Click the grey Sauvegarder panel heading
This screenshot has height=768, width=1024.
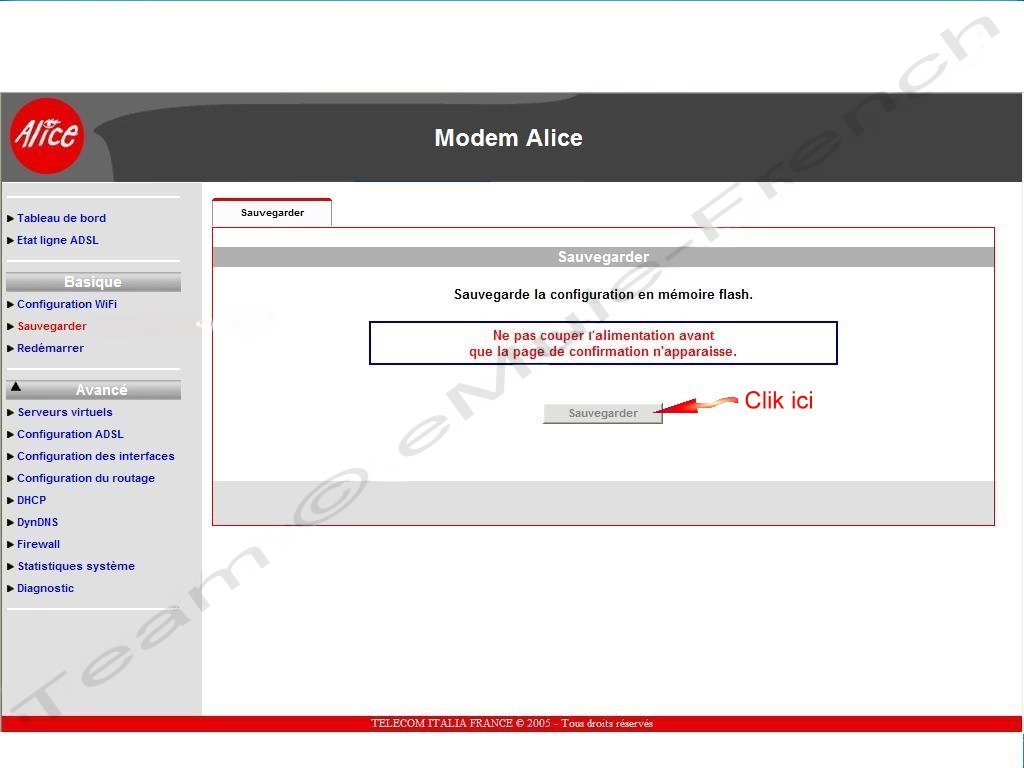click(x=603, y=257)
